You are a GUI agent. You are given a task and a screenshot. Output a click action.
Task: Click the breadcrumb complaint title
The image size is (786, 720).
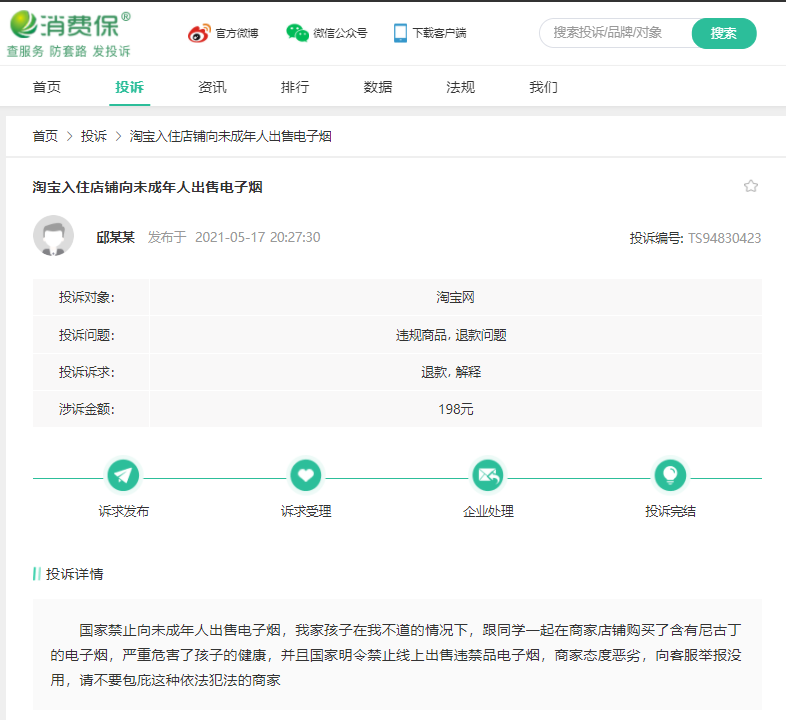tap(231, 136)
